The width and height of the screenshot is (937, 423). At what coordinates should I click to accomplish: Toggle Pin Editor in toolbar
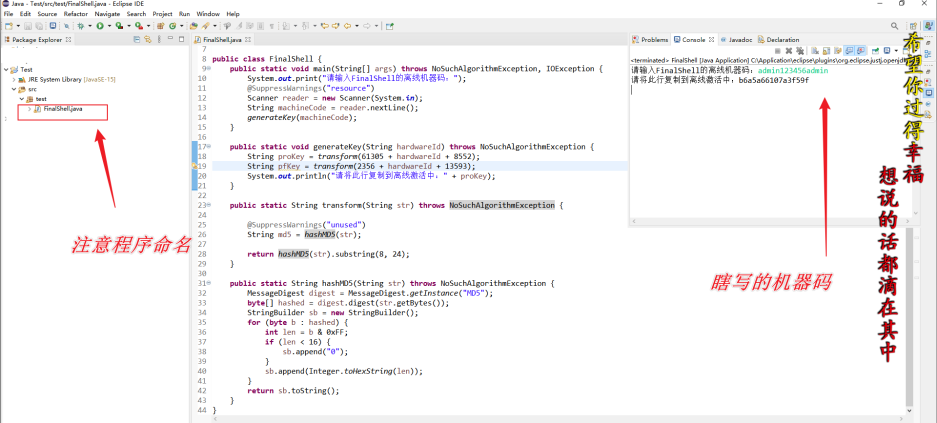[390, 26]
